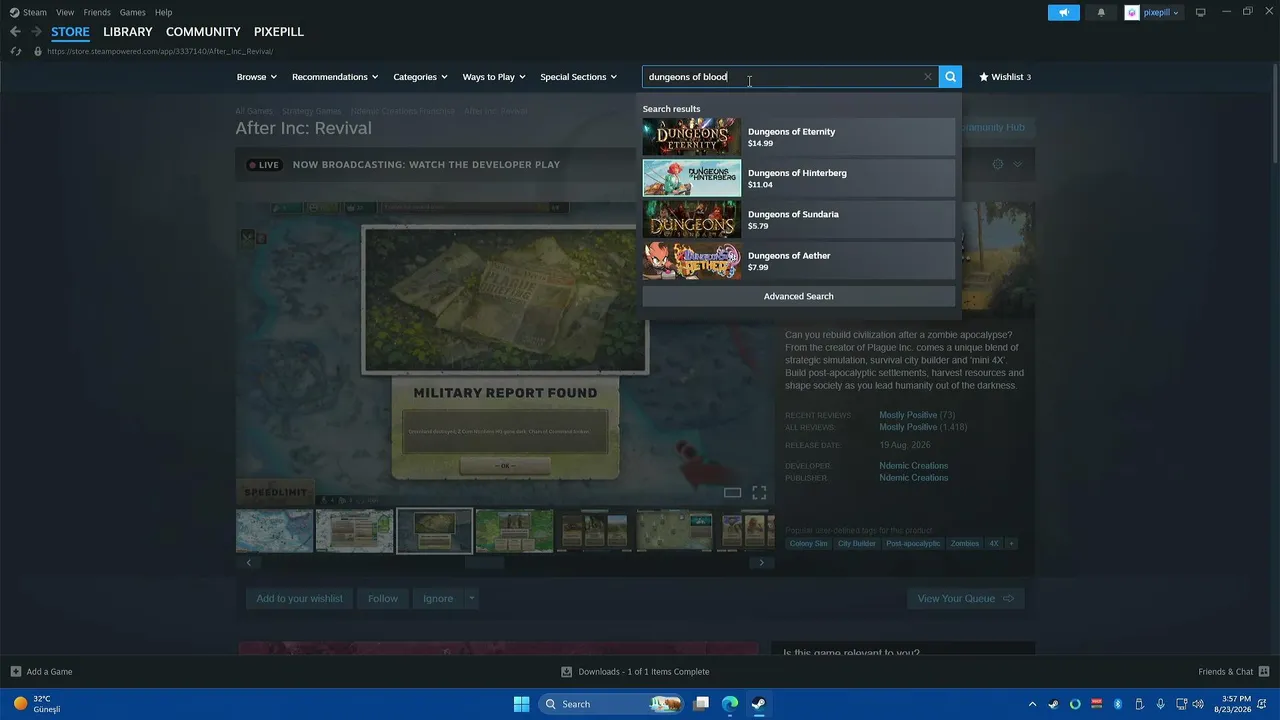This screenshot has height=720, width=1280.
Task: Click the Advanced Search button
Action: [799, 296]
